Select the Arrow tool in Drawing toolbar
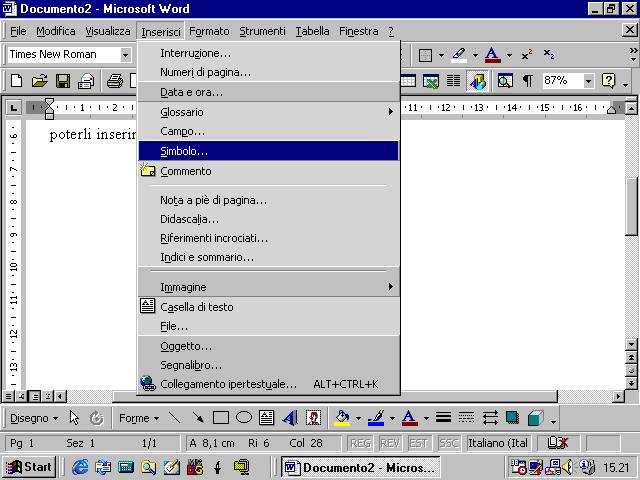 (198, 418)
